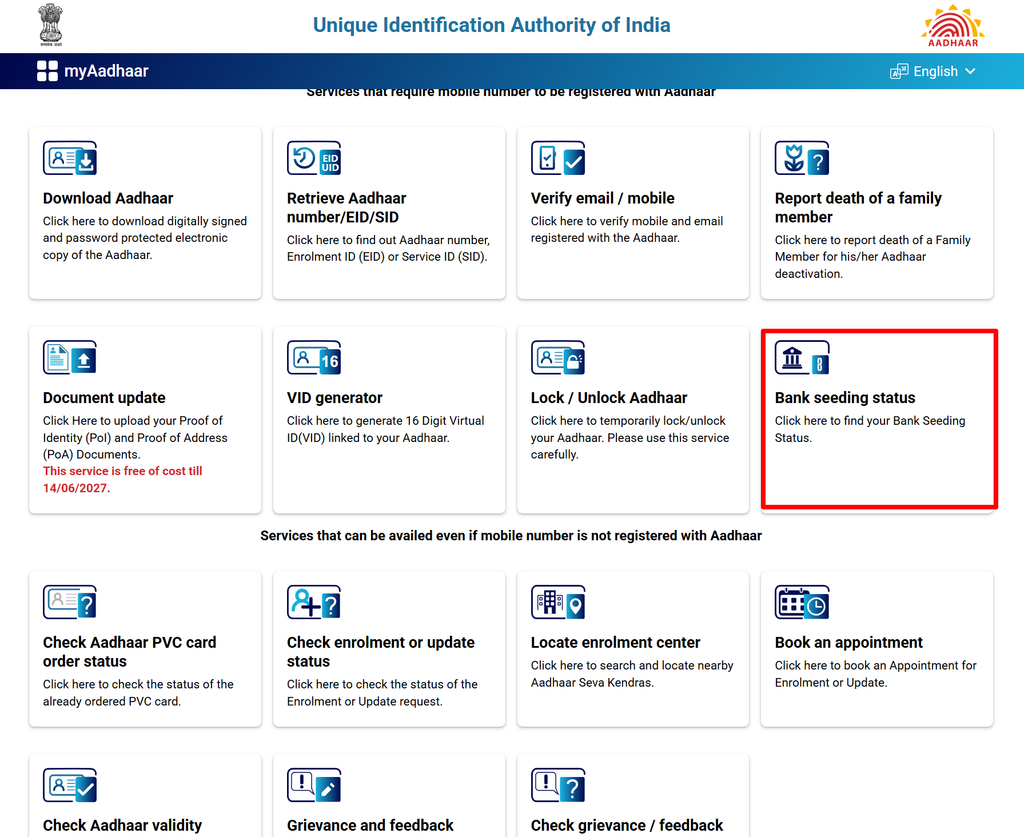Click the Unique Identification Authority of India title
Screen dimensions: 1024x837
pyautogui.click(x=492, y=25)
